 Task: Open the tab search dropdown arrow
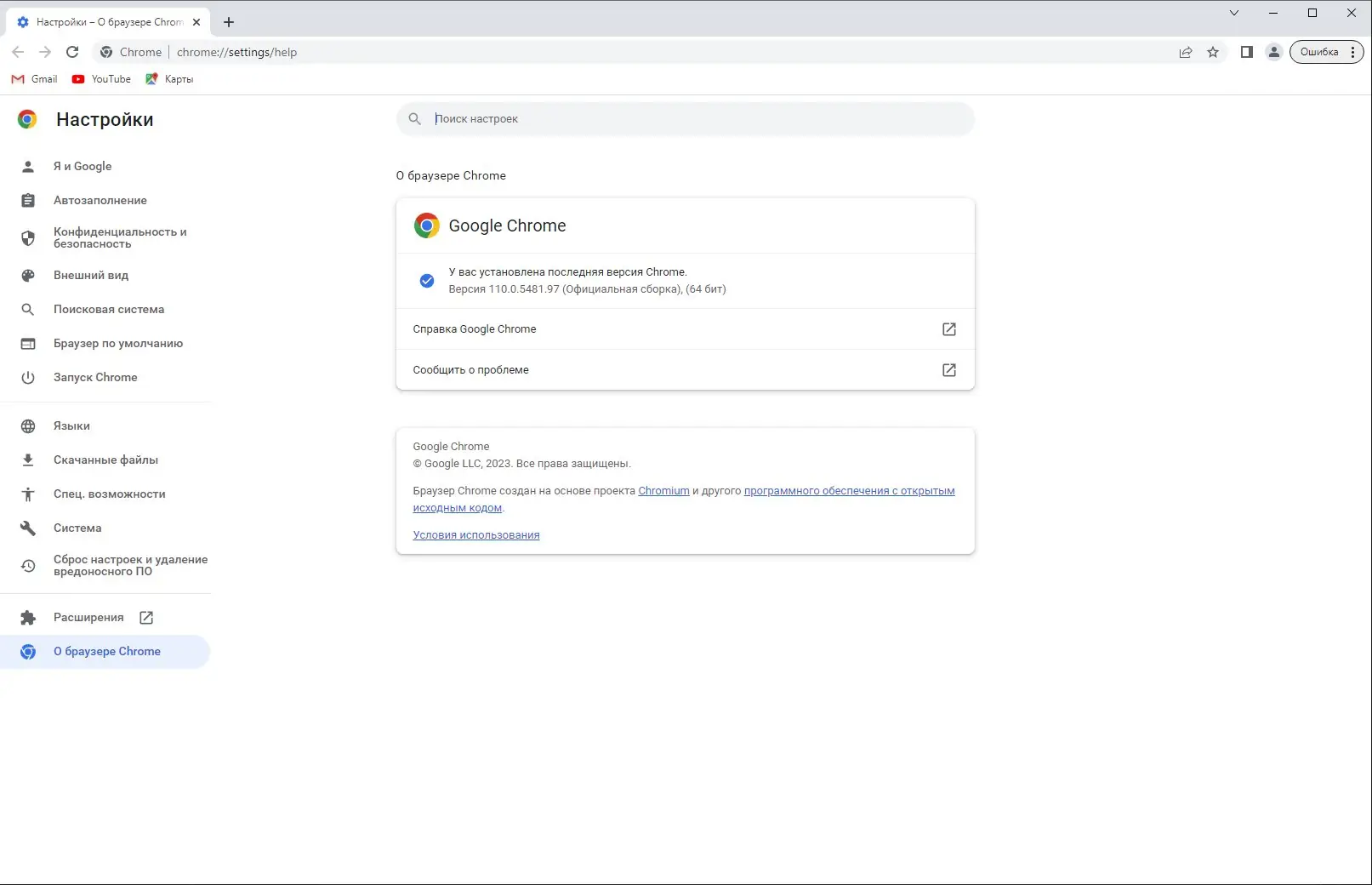[x=1234, y=13]
